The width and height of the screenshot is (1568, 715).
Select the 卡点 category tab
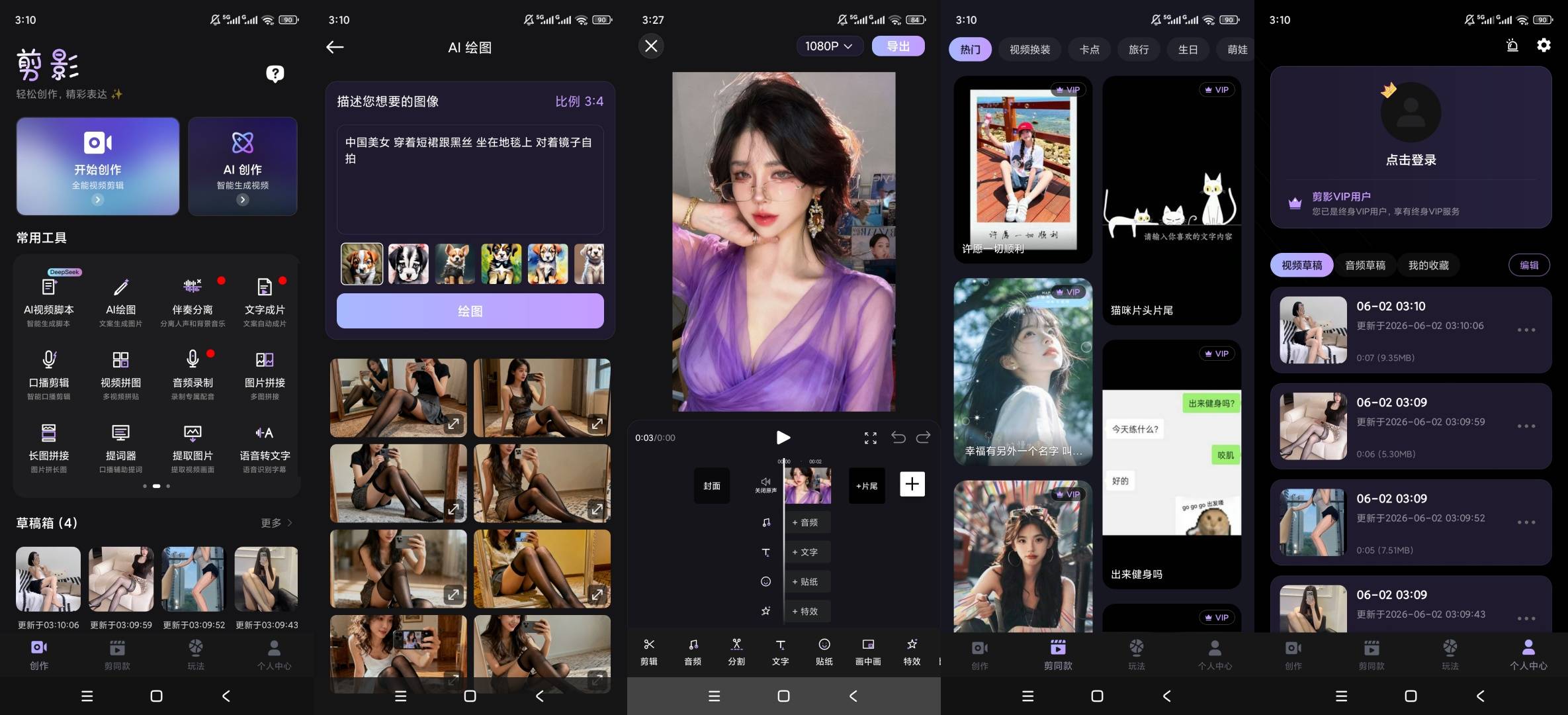1089,50
